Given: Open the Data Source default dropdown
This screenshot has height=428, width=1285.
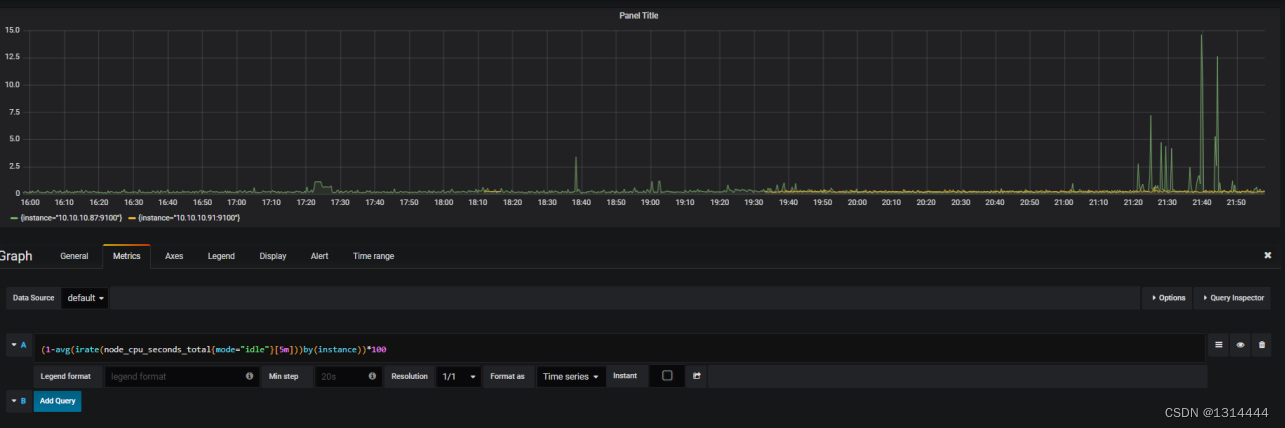Looking at the screenshot, I should pyautogui.click(x=87, y=298).
